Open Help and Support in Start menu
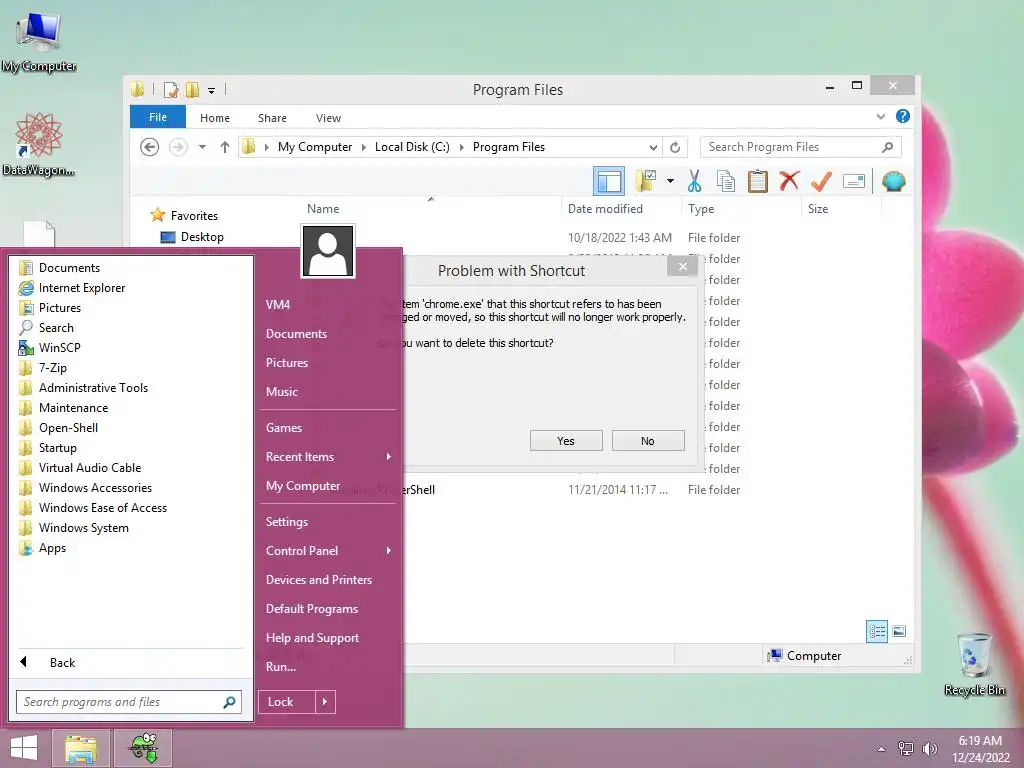 (x=312, y=638)
